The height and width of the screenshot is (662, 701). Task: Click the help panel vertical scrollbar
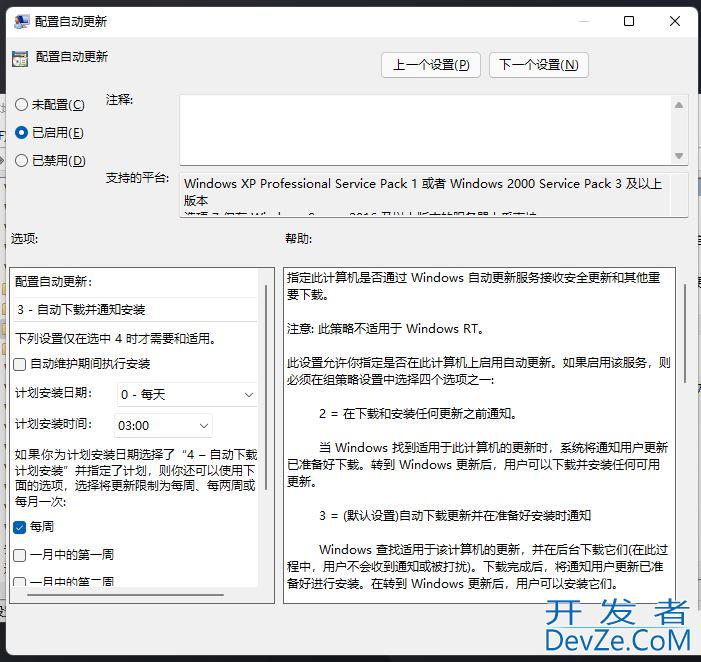click(x=685, y=333)
